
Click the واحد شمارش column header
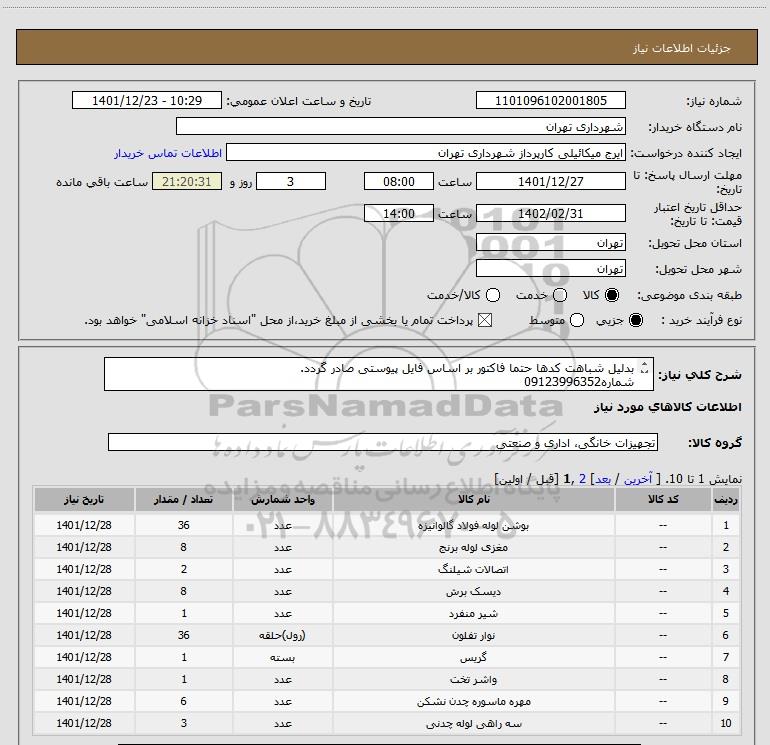(x=283, y=499)
